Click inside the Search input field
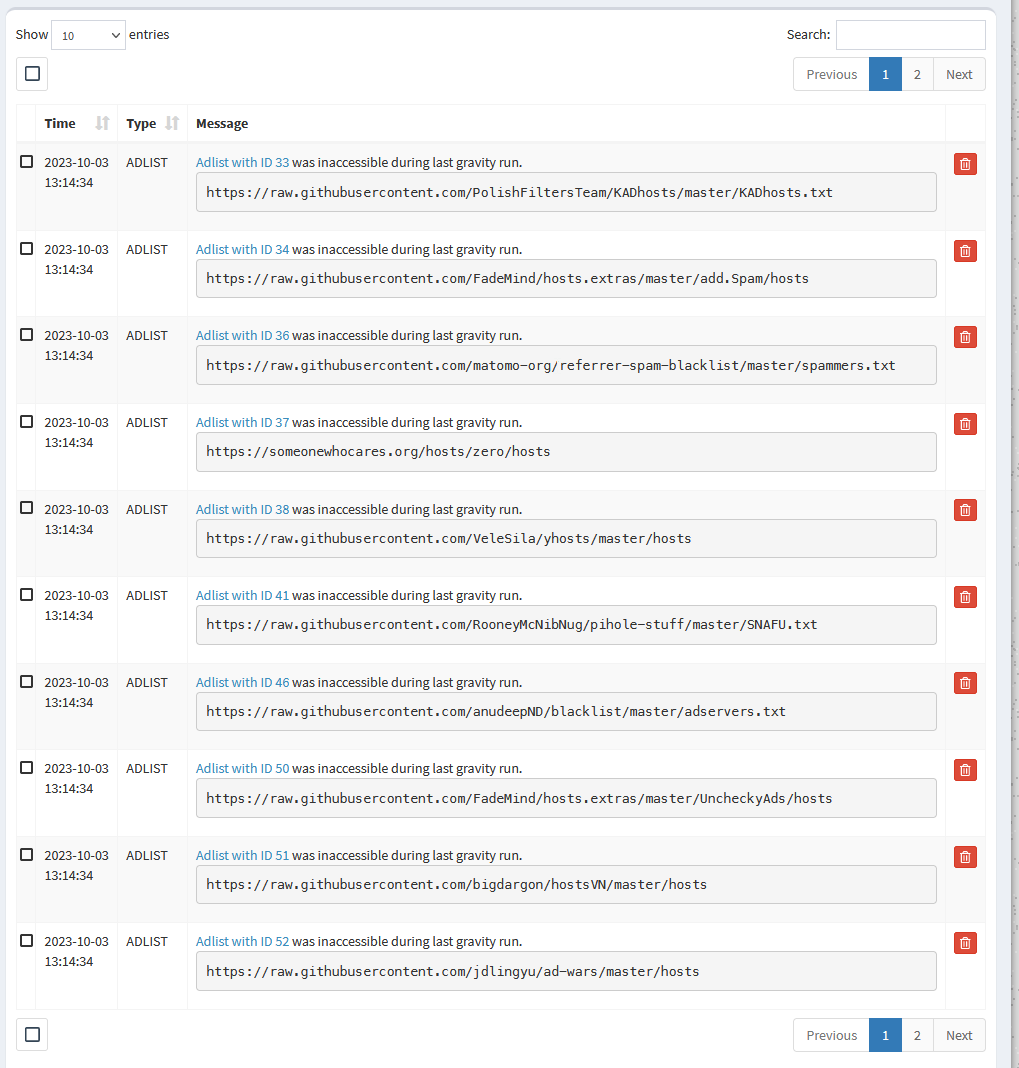 [x=909, y=34]
